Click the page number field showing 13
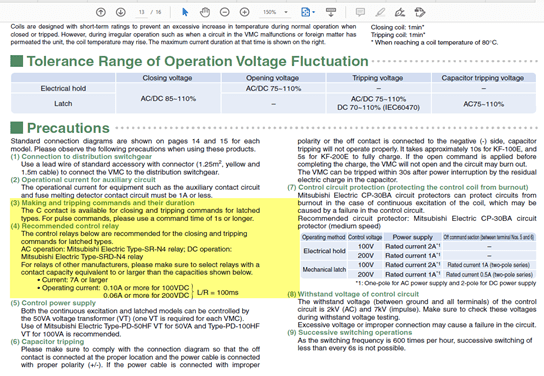The image size is (544, 376). (141, 12)
